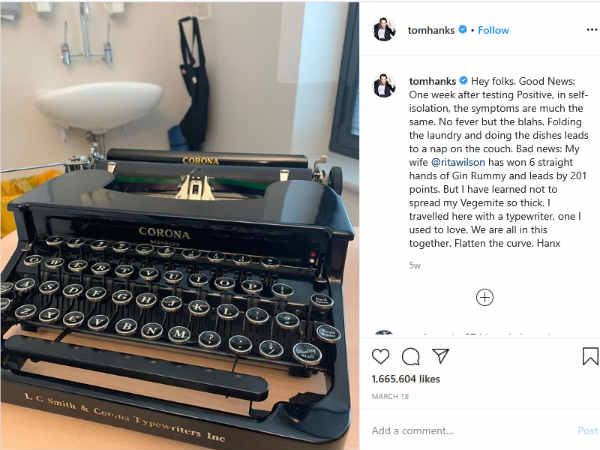Open post permalink via March date
The image size is (600, 450).
pos(390,396)
